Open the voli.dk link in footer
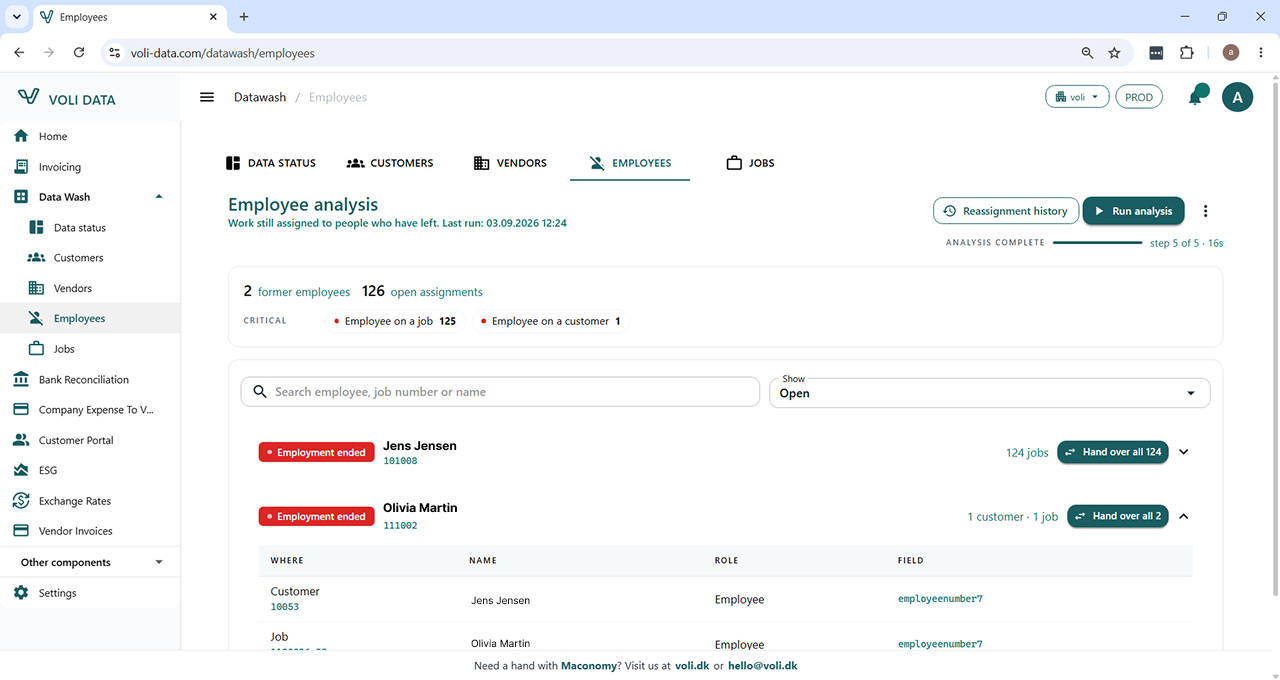The image size is (1280, 680). pos(692,665)
